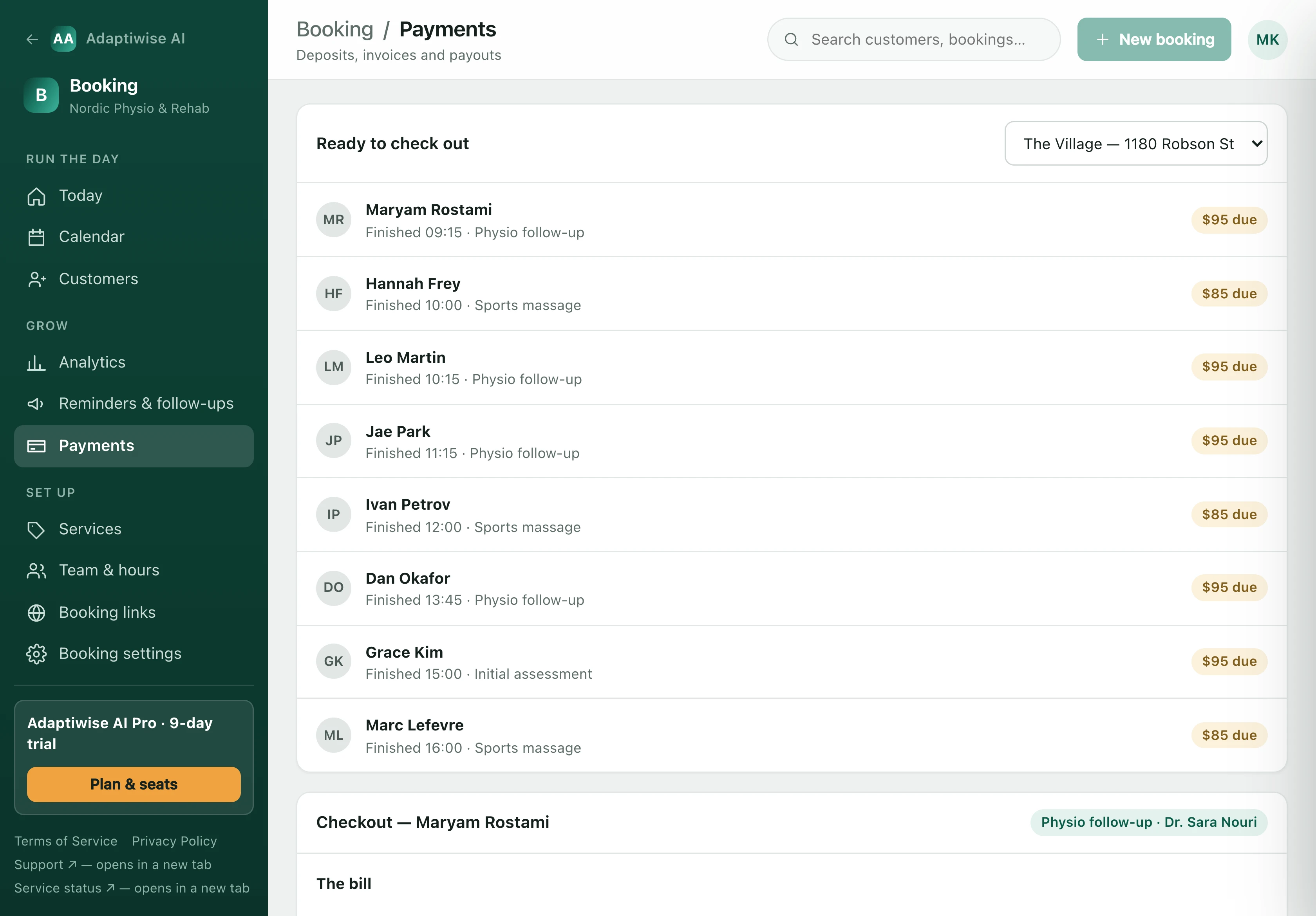This screenshot has width=1316, height=916.
Task: Open Booking links in the sidebar
Action: pyautogui.click(x=134, y=612)
